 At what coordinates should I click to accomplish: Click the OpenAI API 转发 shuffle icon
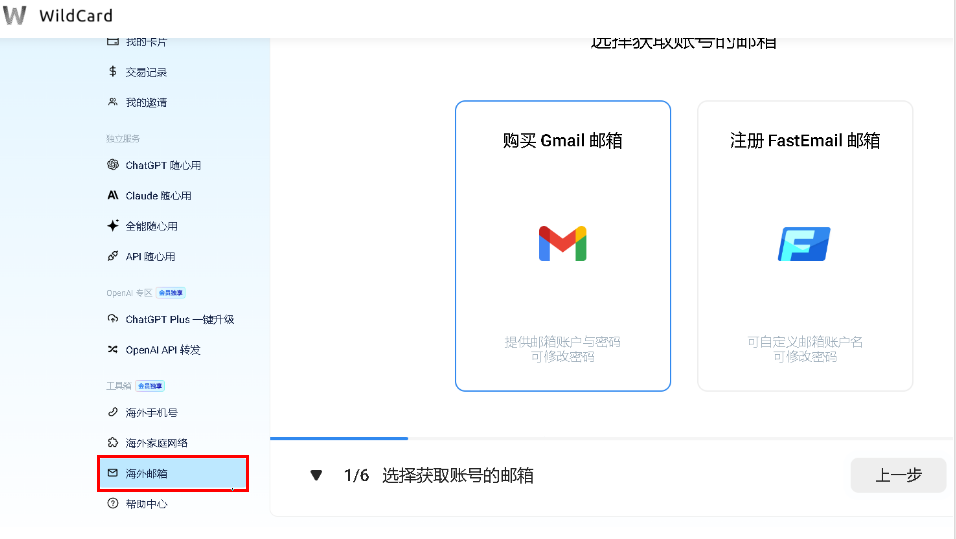113,349
